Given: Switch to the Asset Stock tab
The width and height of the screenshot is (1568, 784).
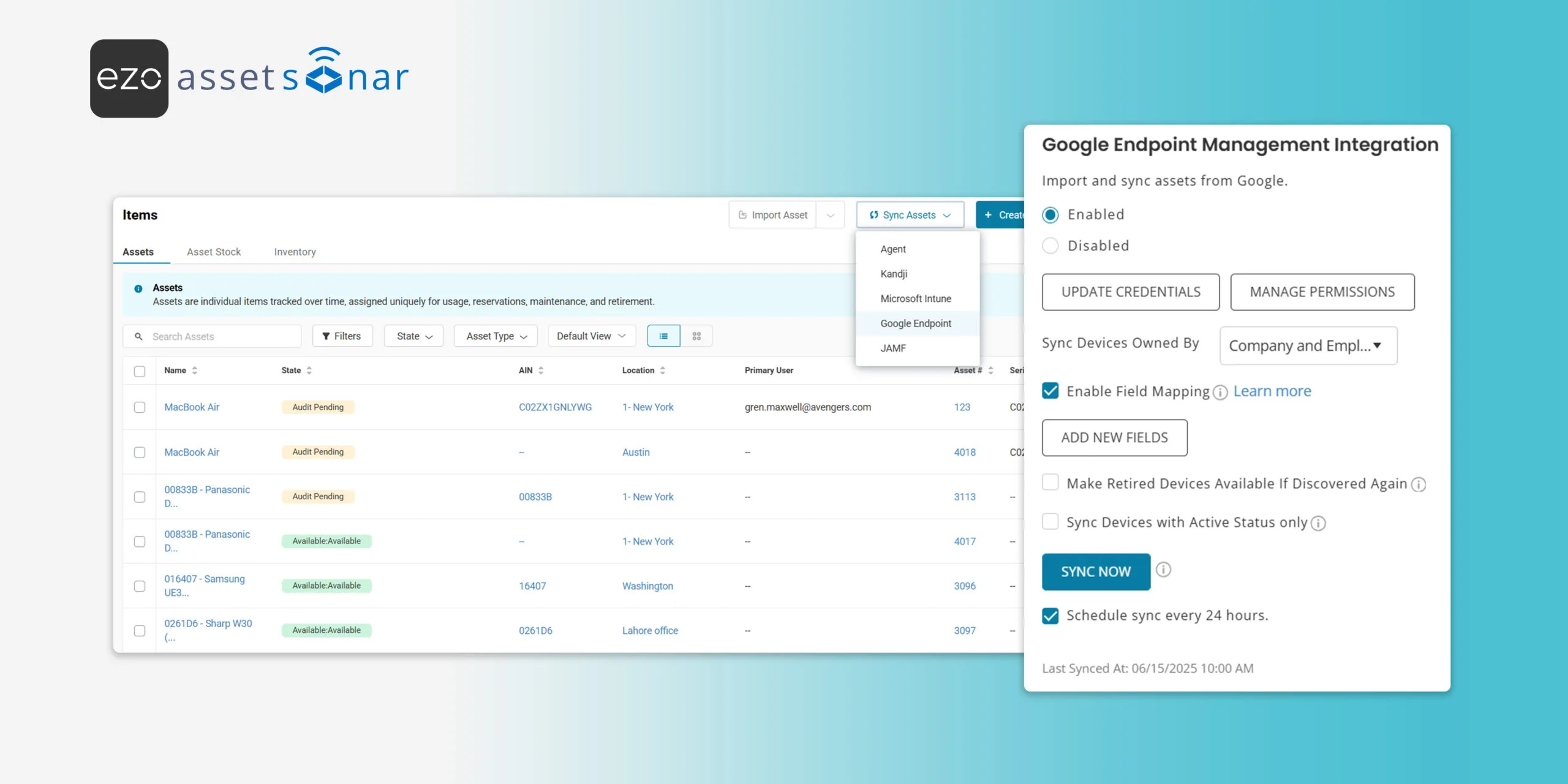Looking at the screenshot, I should pos(214,252).
